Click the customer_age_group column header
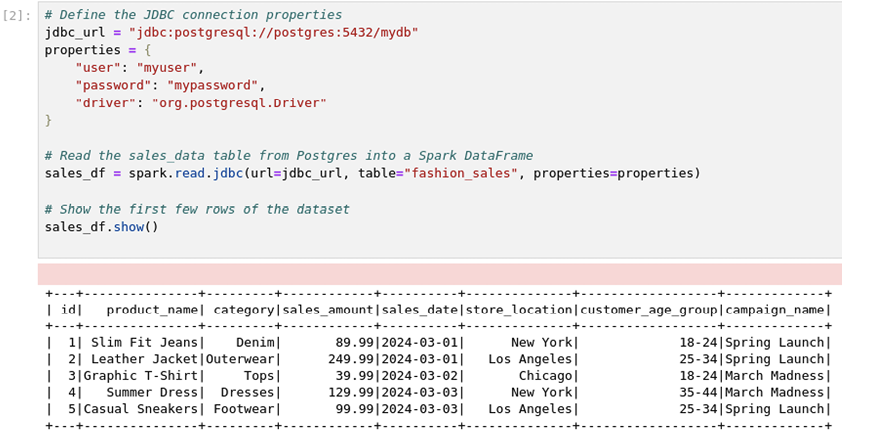The image size is (881, 431). (x=648, y=310)
